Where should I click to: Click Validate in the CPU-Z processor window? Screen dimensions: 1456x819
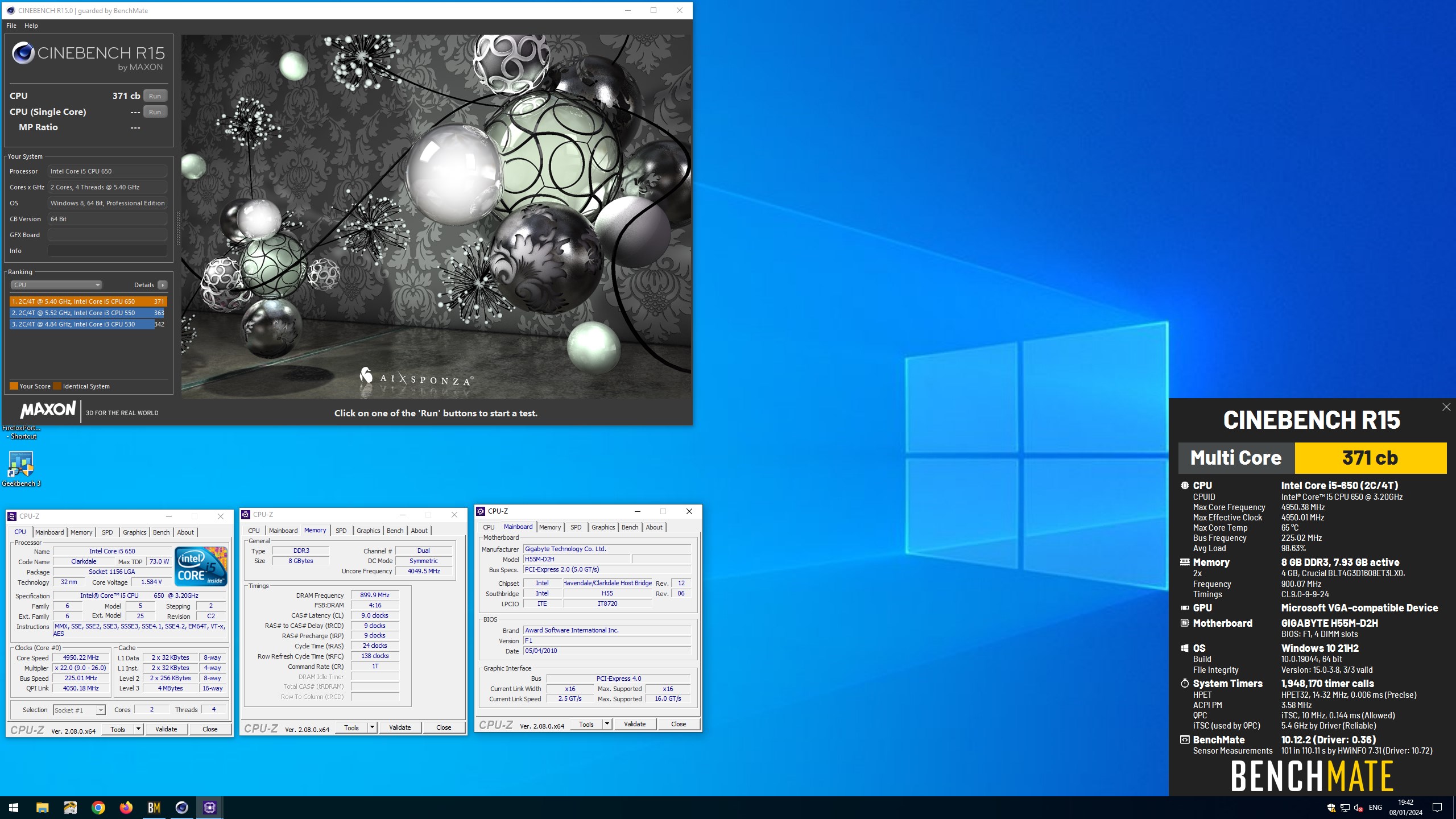[166, 729]
